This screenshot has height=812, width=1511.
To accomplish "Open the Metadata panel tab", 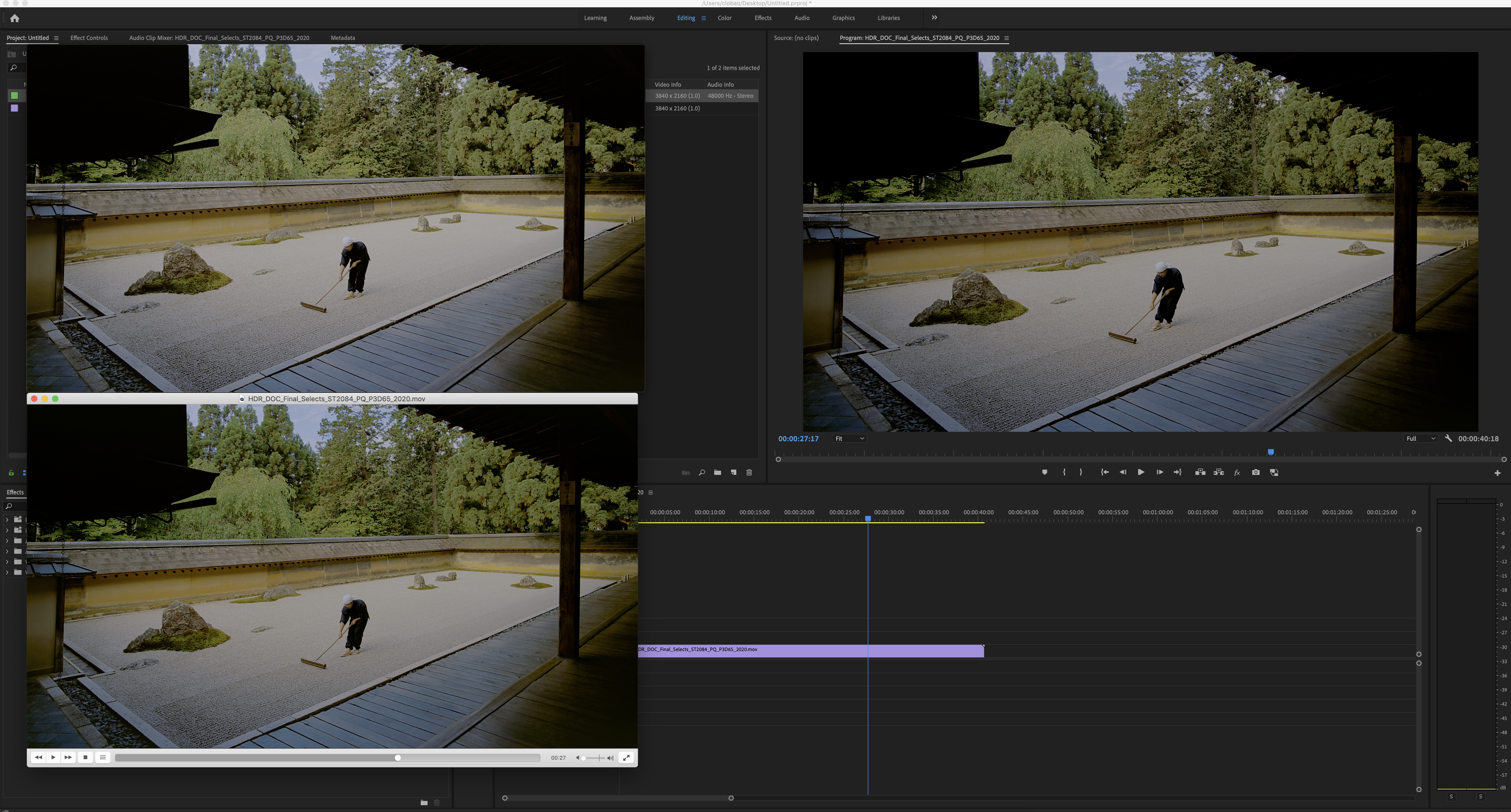I will 343,38.
